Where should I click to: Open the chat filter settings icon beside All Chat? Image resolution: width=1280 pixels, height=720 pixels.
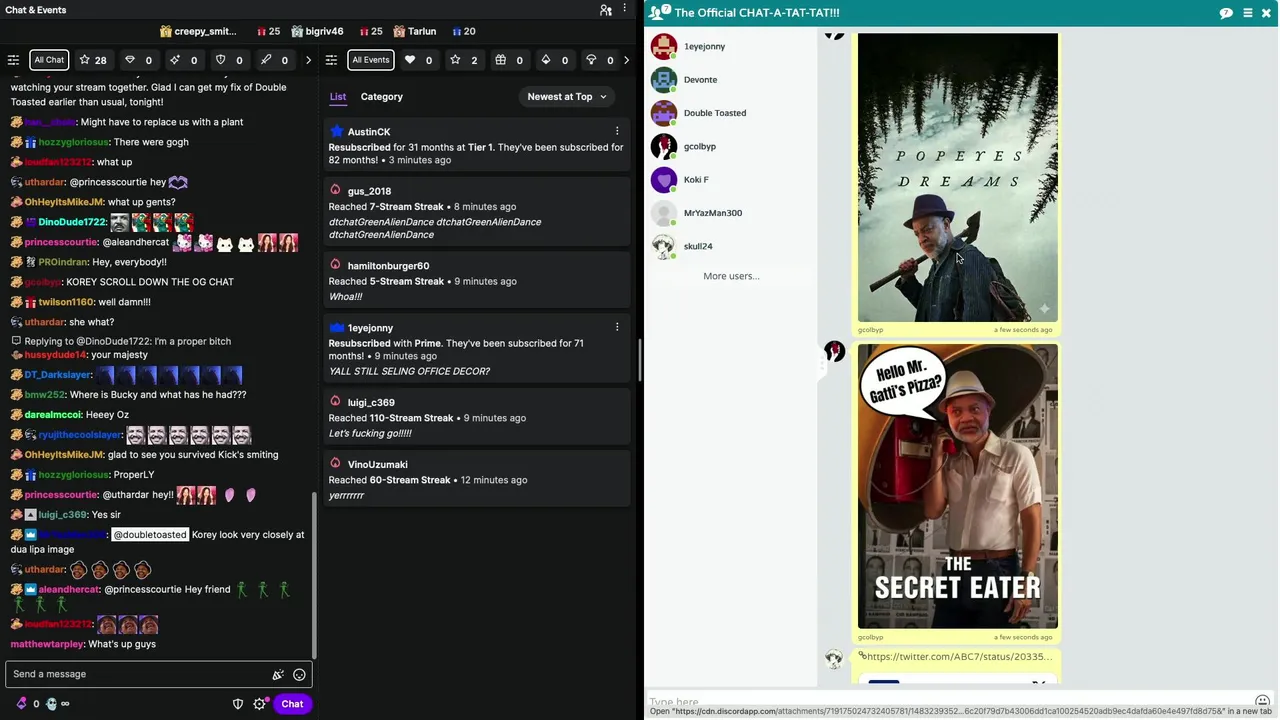click(13, 60)
